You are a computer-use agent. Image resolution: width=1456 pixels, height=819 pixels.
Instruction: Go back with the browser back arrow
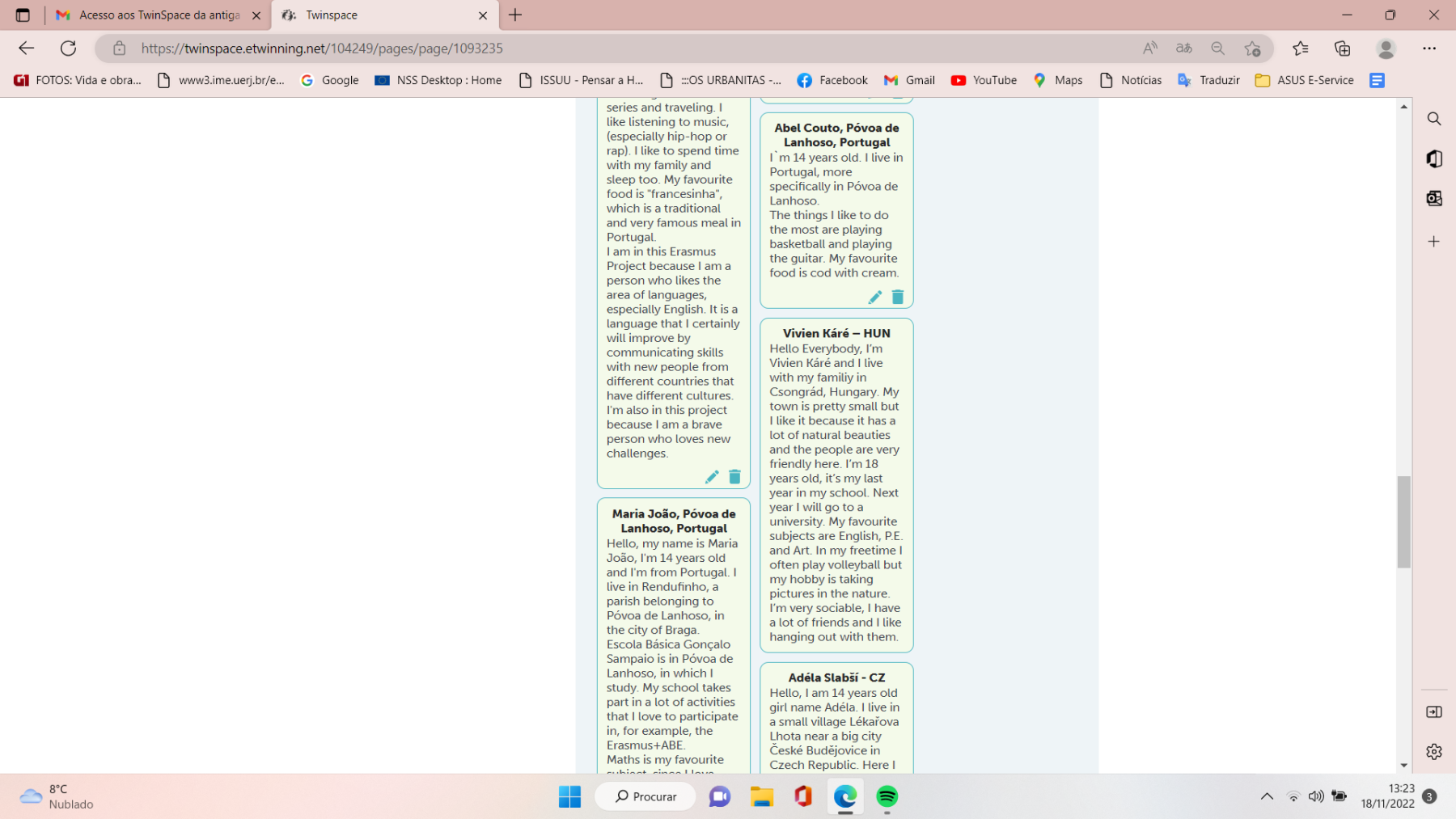tap(27, 49)
